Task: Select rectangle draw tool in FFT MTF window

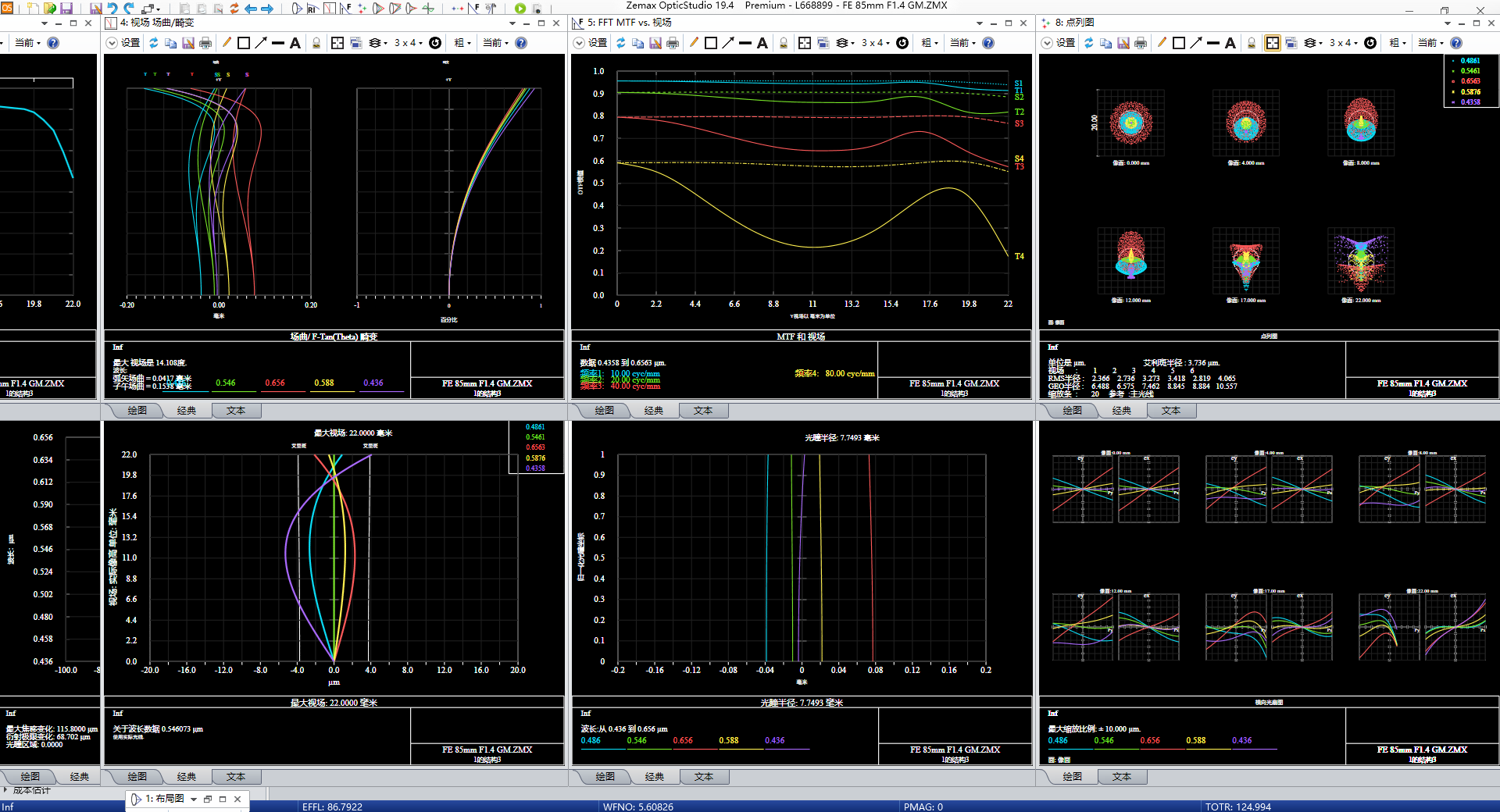Action: pos(711,43)
